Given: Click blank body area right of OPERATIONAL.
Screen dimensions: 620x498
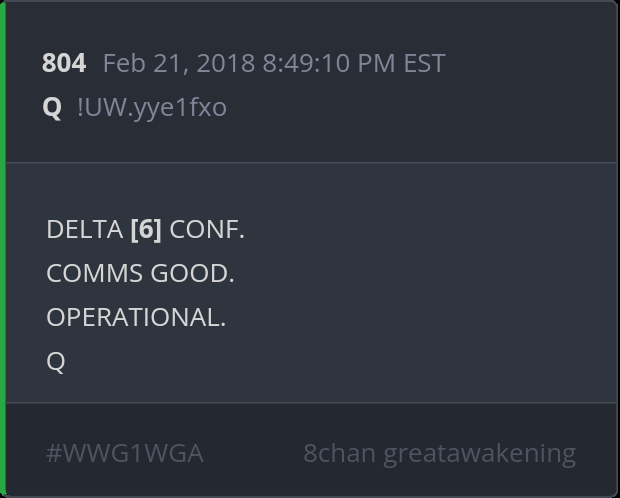Looking at the screenshot, I should point(420,317).
